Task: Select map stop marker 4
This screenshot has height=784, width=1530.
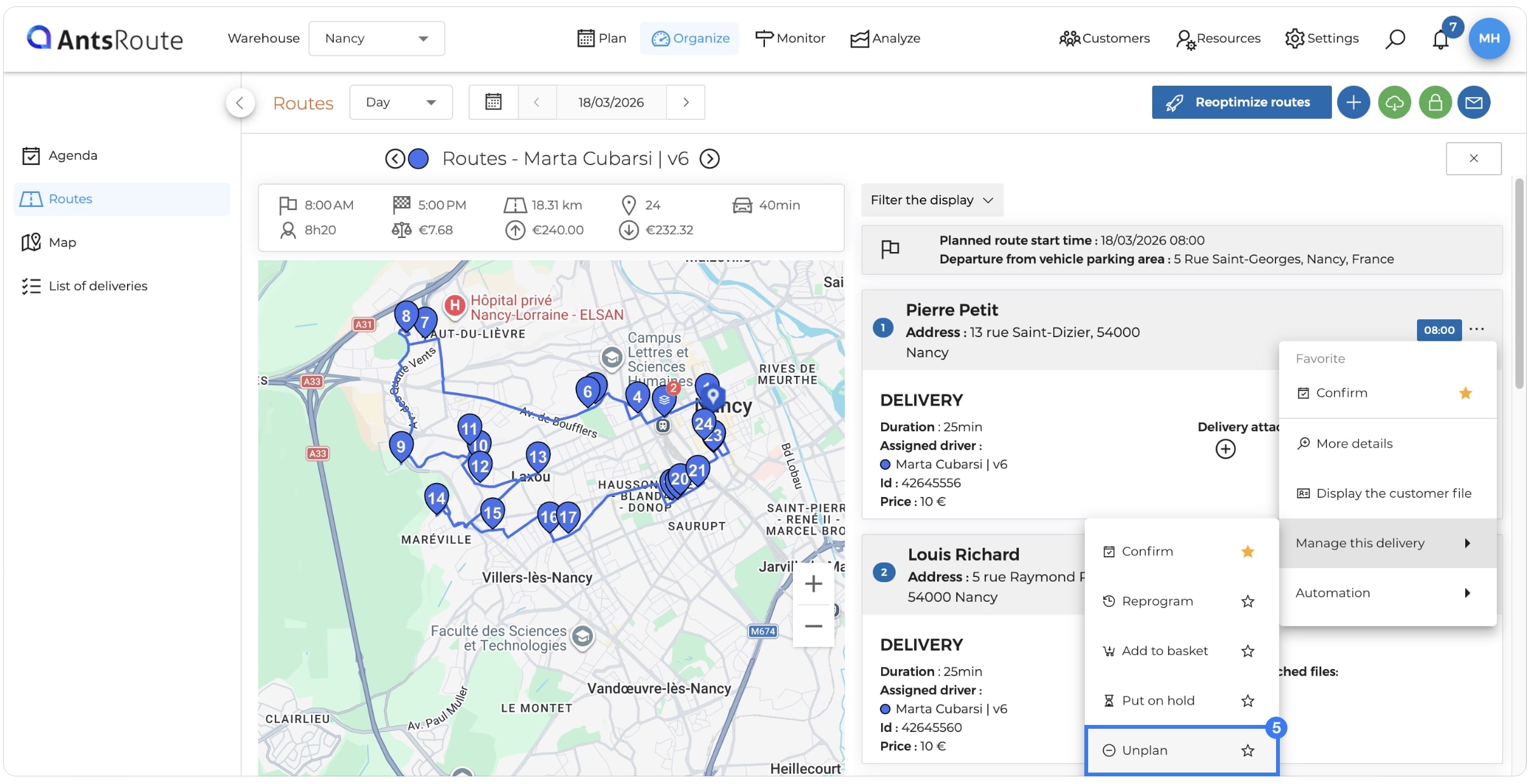Action: pyautogui.click(x=637, y=397)
